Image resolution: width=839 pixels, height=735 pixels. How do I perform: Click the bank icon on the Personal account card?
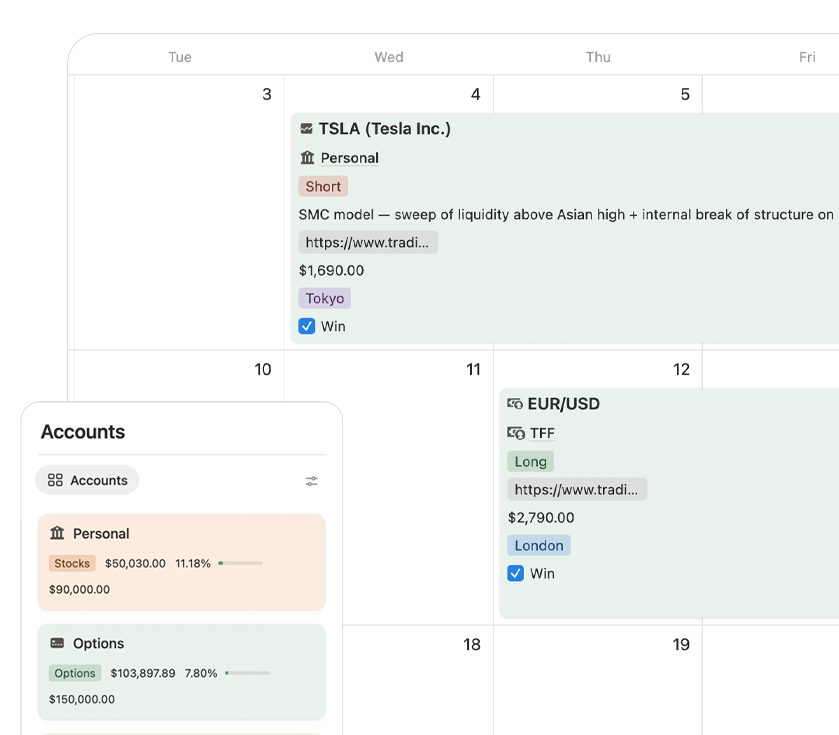click(x=56, y=533)
